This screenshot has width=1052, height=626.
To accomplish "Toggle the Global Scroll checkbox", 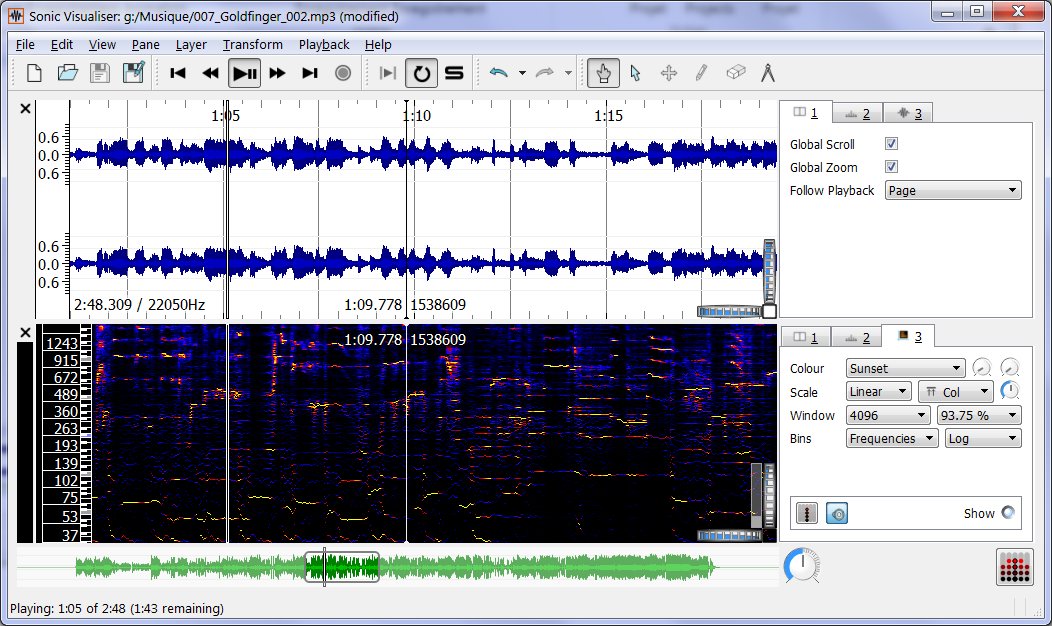I will click(891, 144).
